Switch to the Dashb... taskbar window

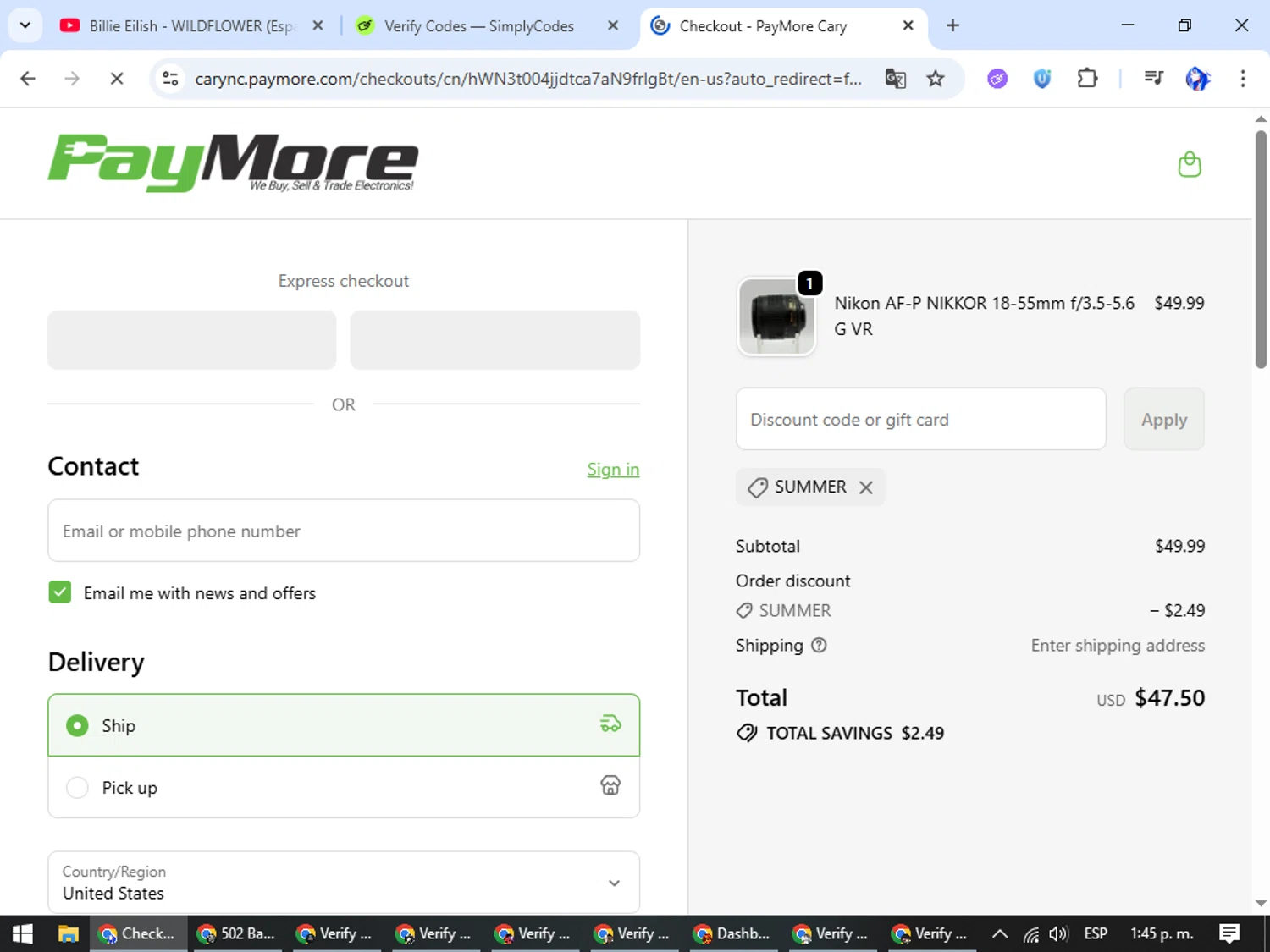click(x=732, y=933)
